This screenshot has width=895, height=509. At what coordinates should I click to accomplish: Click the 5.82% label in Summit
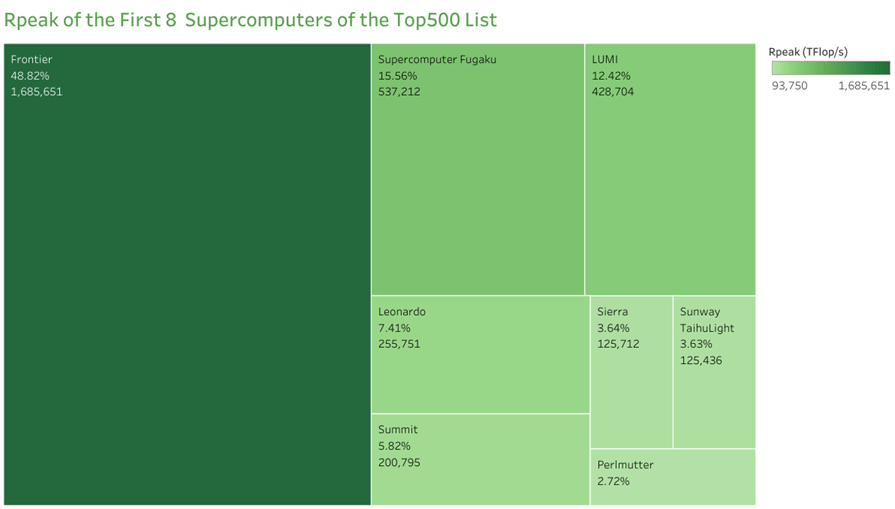pos(394,446)
